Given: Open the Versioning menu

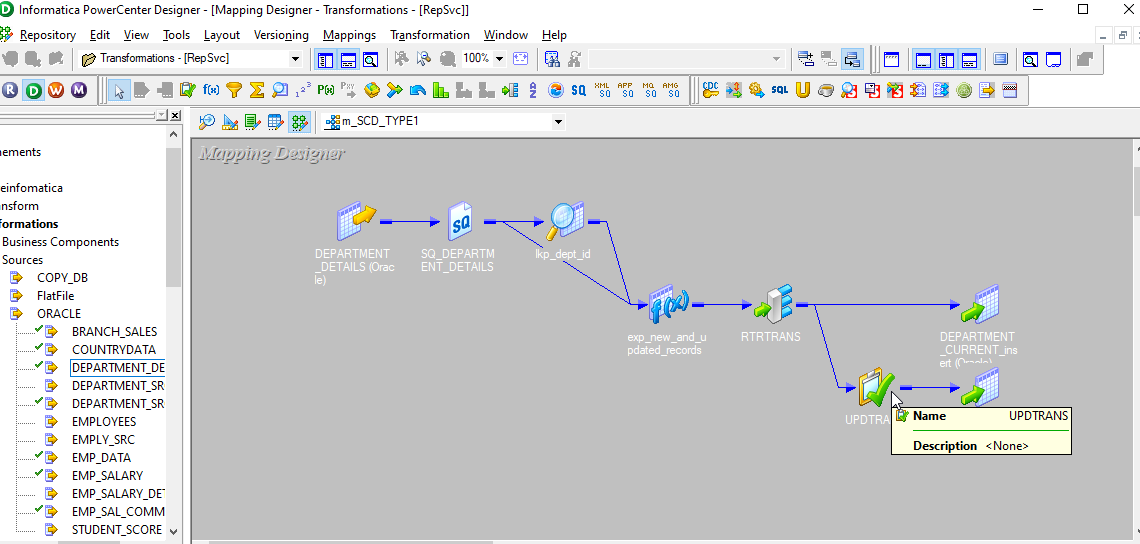Looking at the screenshot, I should [281, 35].
